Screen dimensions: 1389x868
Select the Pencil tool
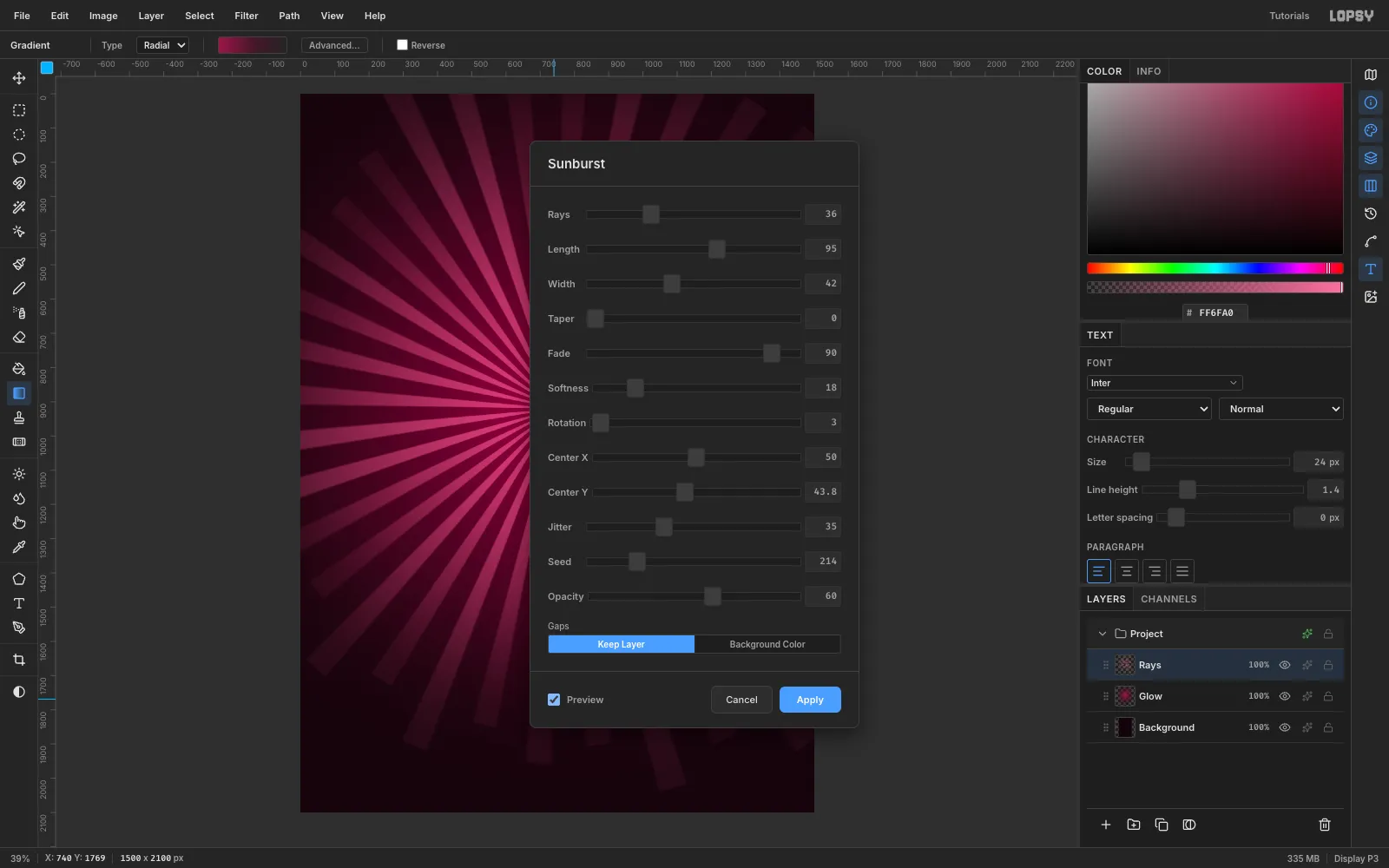tap(19, 288)
